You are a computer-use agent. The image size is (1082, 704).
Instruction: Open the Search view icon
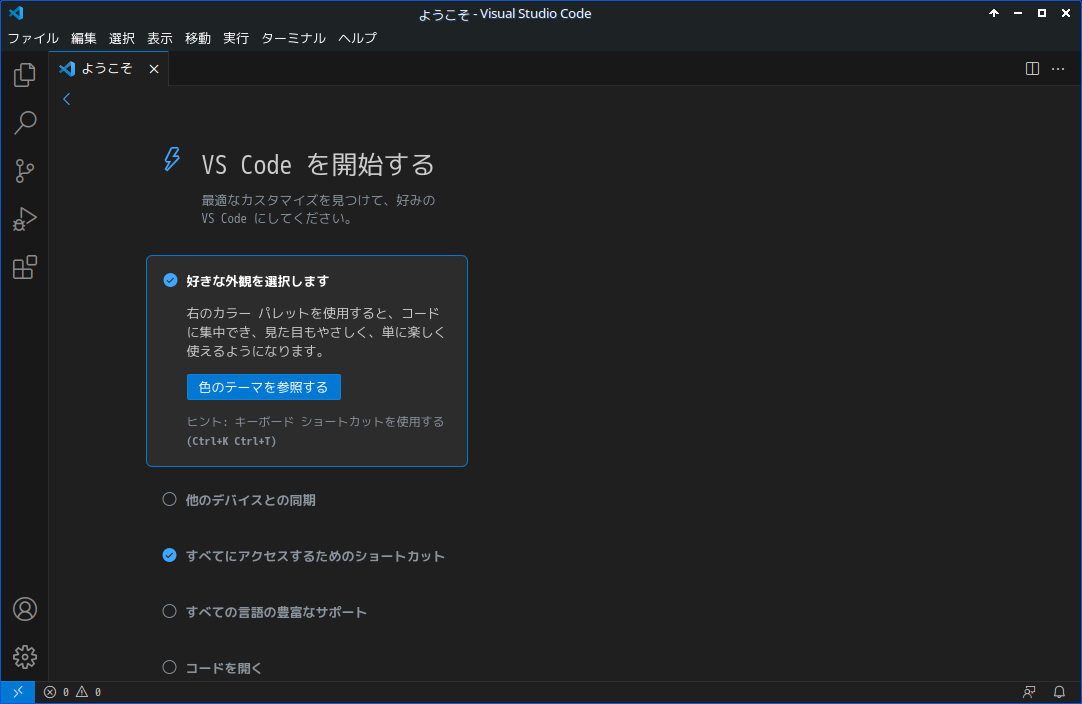click(24, 123)
